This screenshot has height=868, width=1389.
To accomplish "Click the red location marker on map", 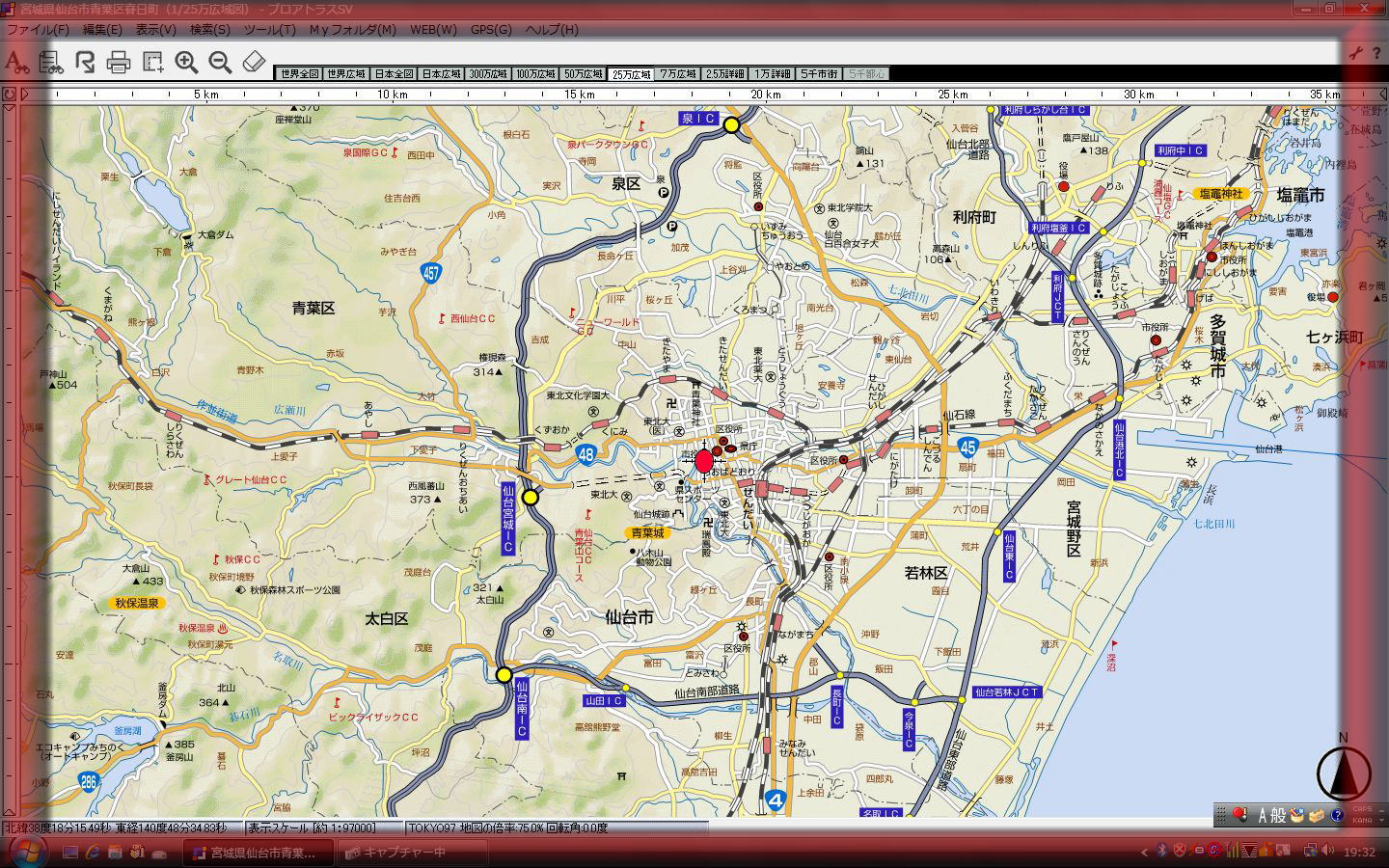I will coord(704,461).
